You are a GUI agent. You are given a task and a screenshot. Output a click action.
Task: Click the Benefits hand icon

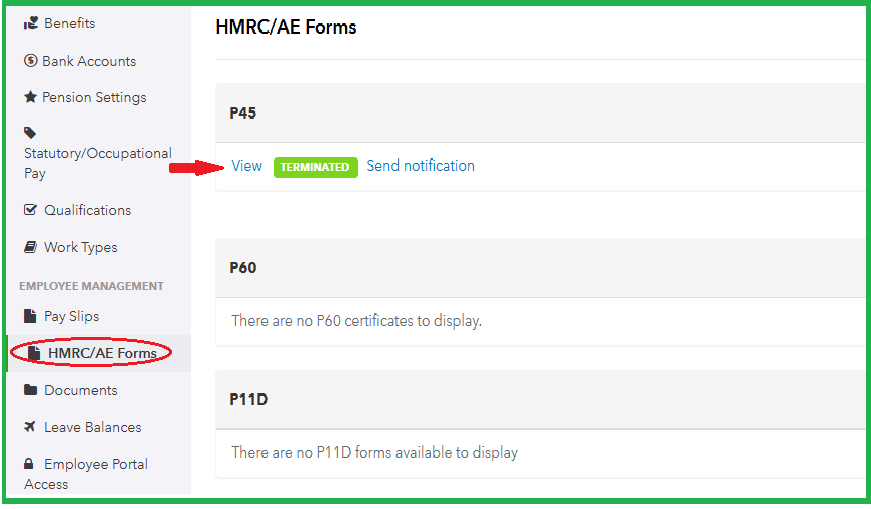[x=31, y=23]
